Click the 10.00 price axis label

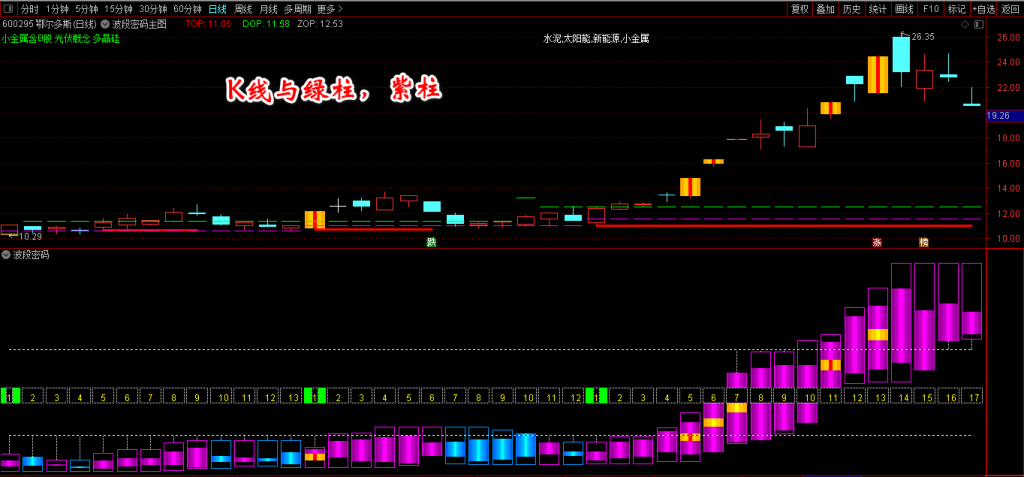[1008, 238]
